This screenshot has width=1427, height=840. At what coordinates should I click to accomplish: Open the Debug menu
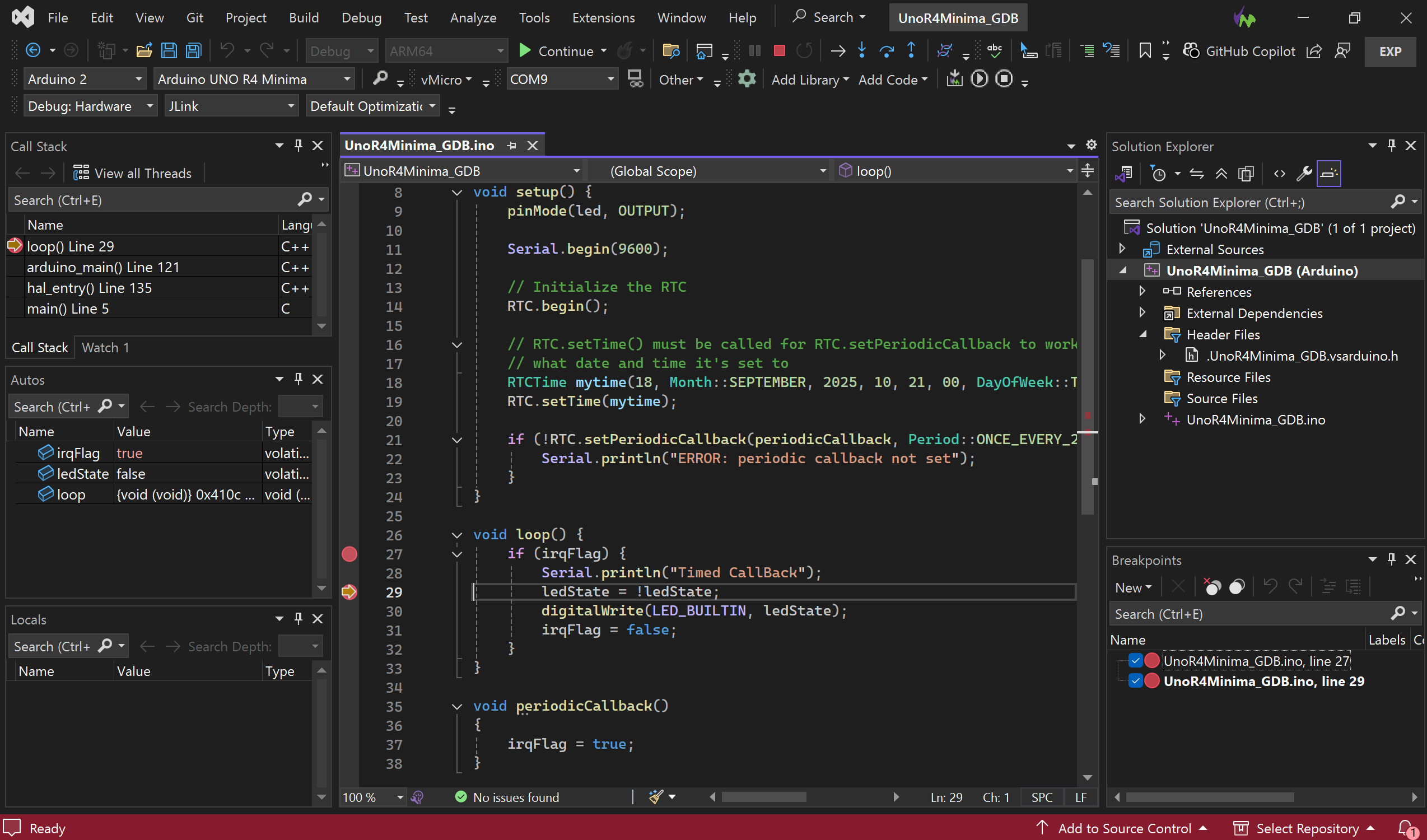coord(361,17)
